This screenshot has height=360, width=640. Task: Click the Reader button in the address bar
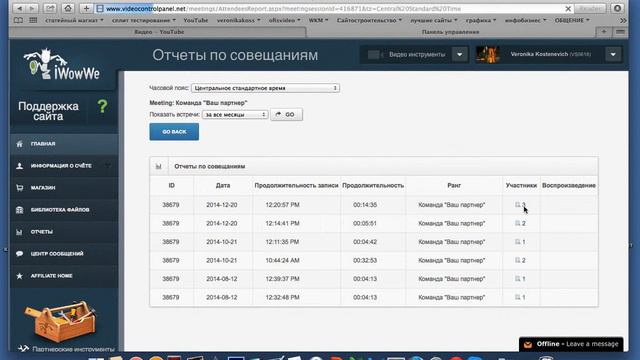590,9
